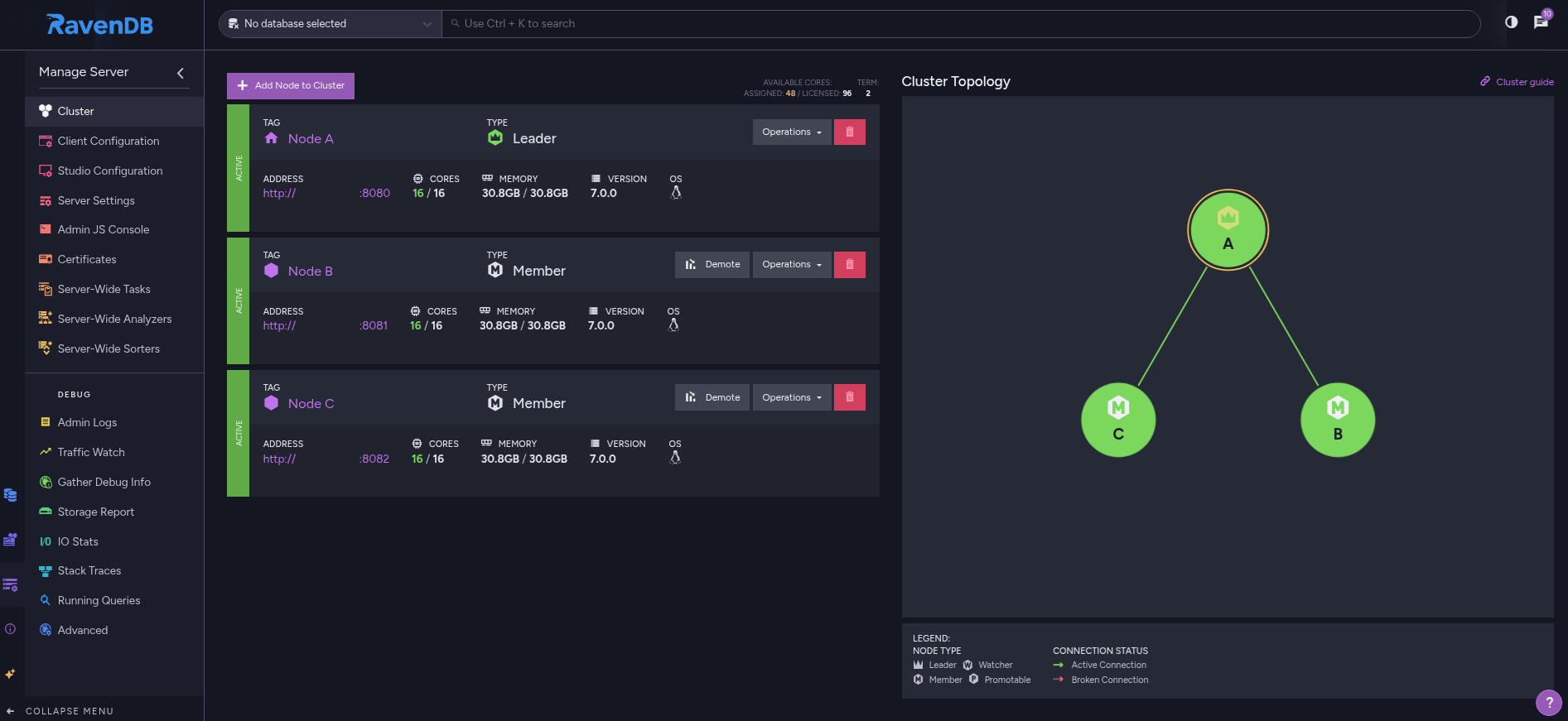This screenshot has height=721, width=1568.
Task: Click the Node C hexagon tag icon
Action: tap(271, 403)
